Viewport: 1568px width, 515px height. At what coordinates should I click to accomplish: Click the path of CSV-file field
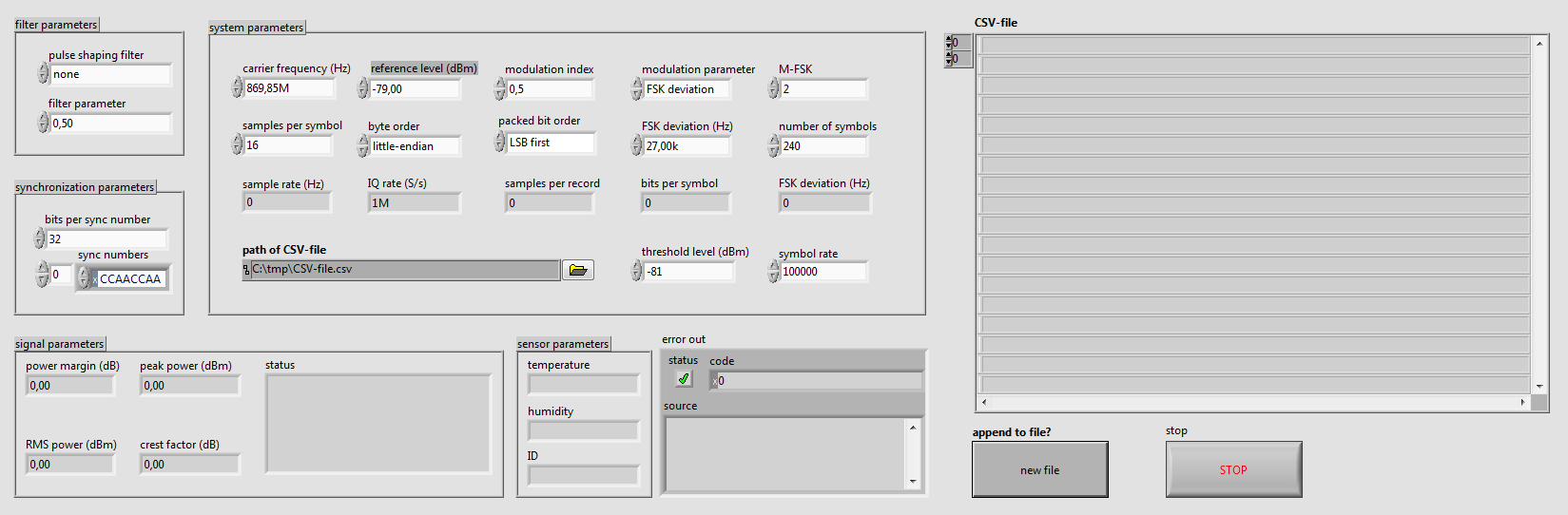click(400, 269)
